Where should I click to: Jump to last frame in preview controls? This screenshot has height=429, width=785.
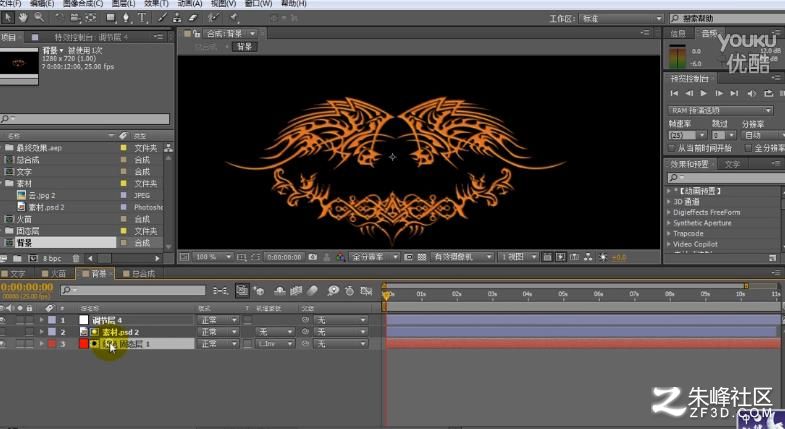[734, 94]
